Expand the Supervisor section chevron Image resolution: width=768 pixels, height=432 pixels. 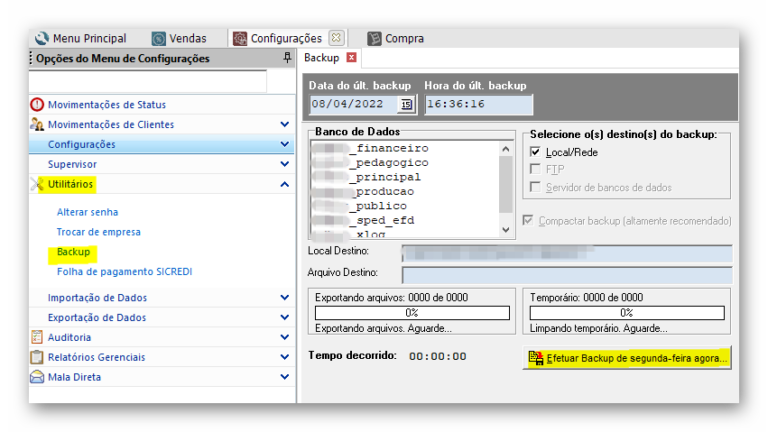(x=284, y=164)
